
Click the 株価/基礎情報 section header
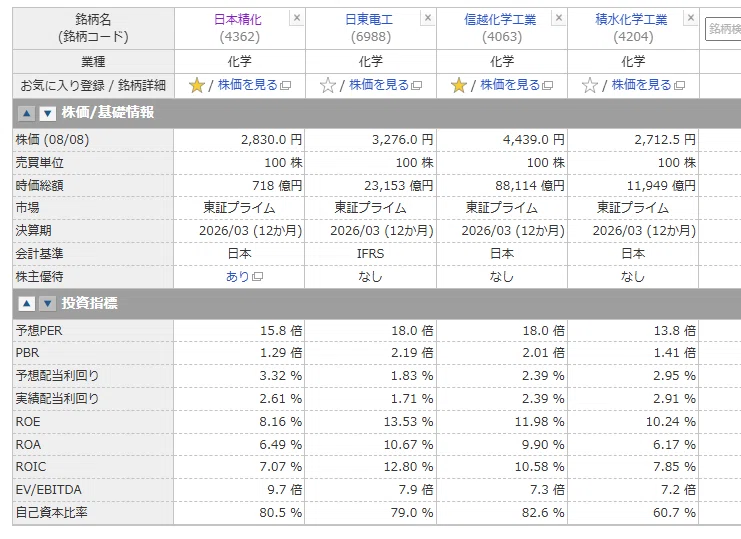click(108, 113)
